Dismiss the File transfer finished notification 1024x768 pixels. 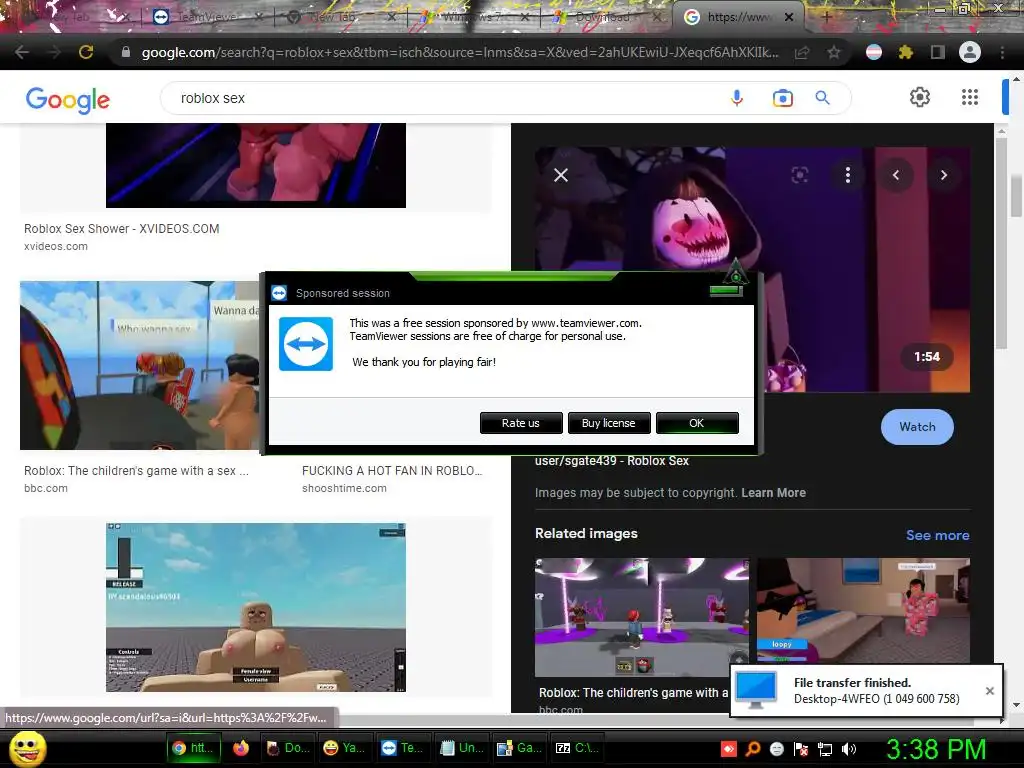(989, 691)
